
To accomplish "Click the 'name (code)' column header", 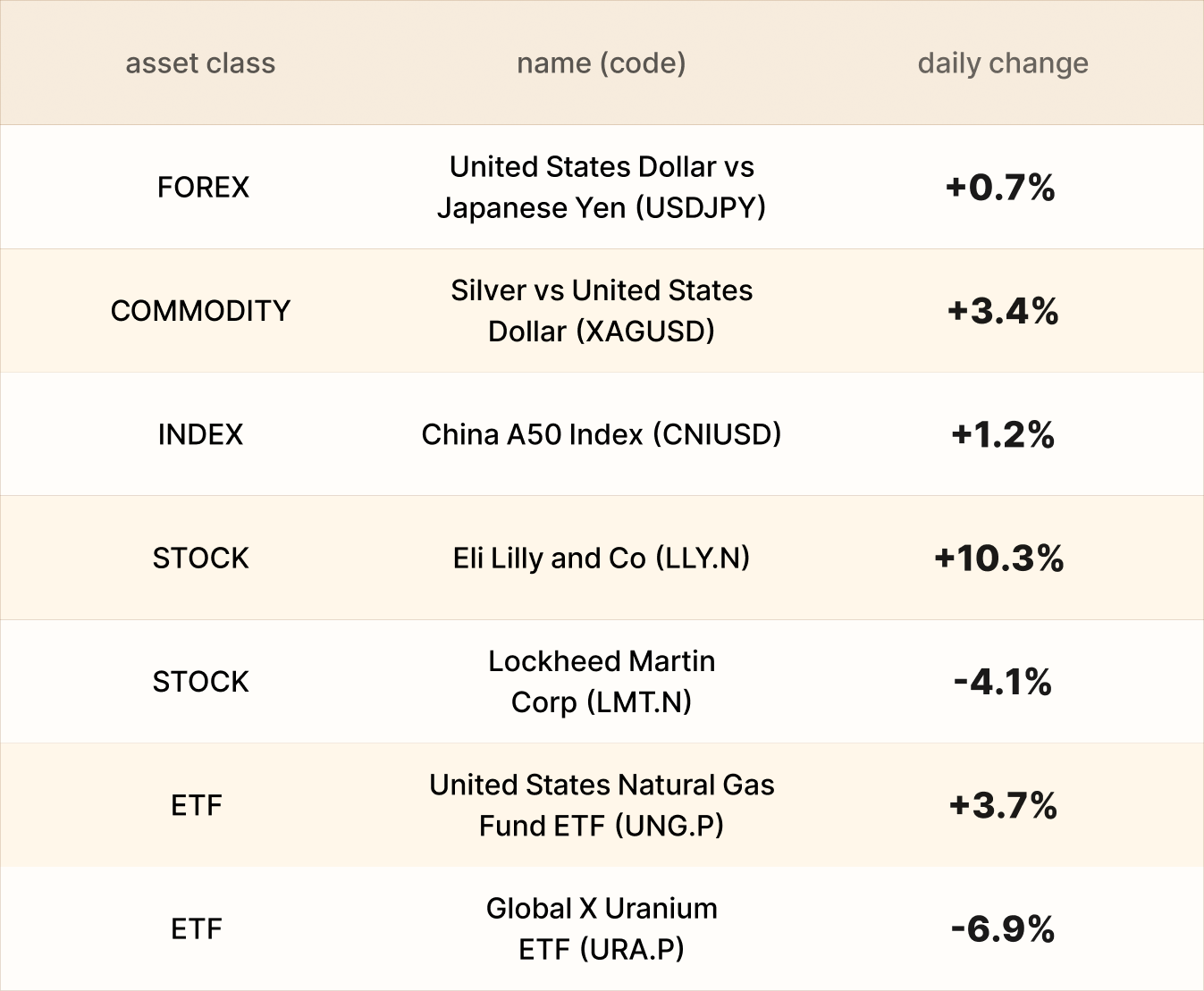I will click(602, 63).
